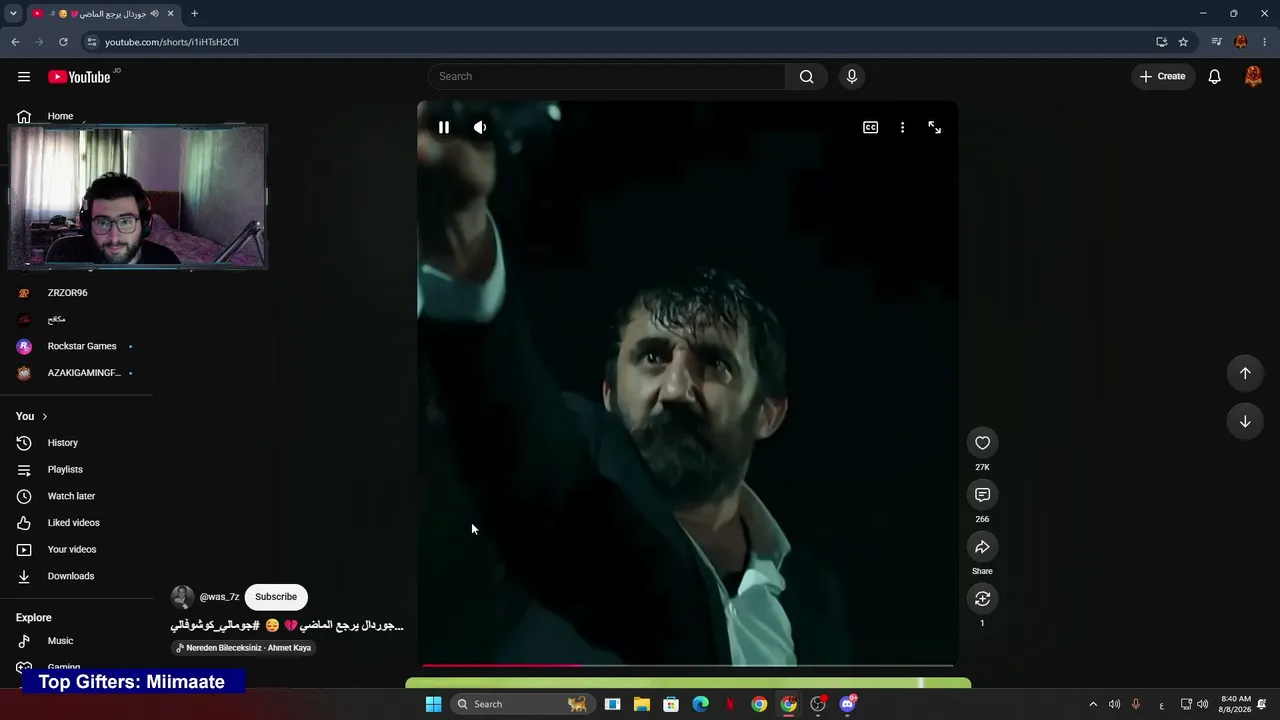The image size is (1280, 720).
Task: Open File Explorer from the taskbar
Action: (x=642, y=704)
